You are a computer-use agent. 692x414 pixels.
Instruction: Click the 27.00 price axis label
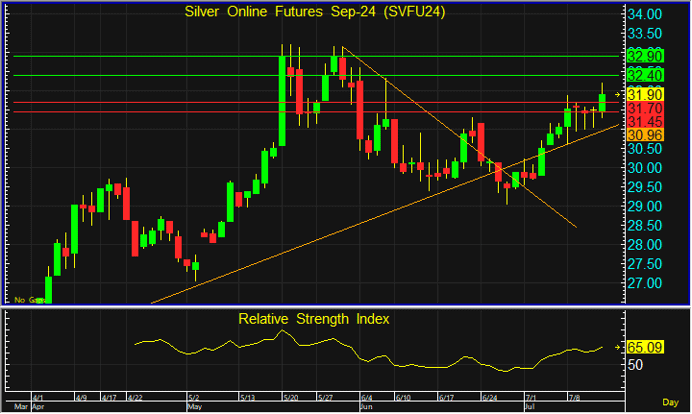pyautogui.click(x=647, y=284)
